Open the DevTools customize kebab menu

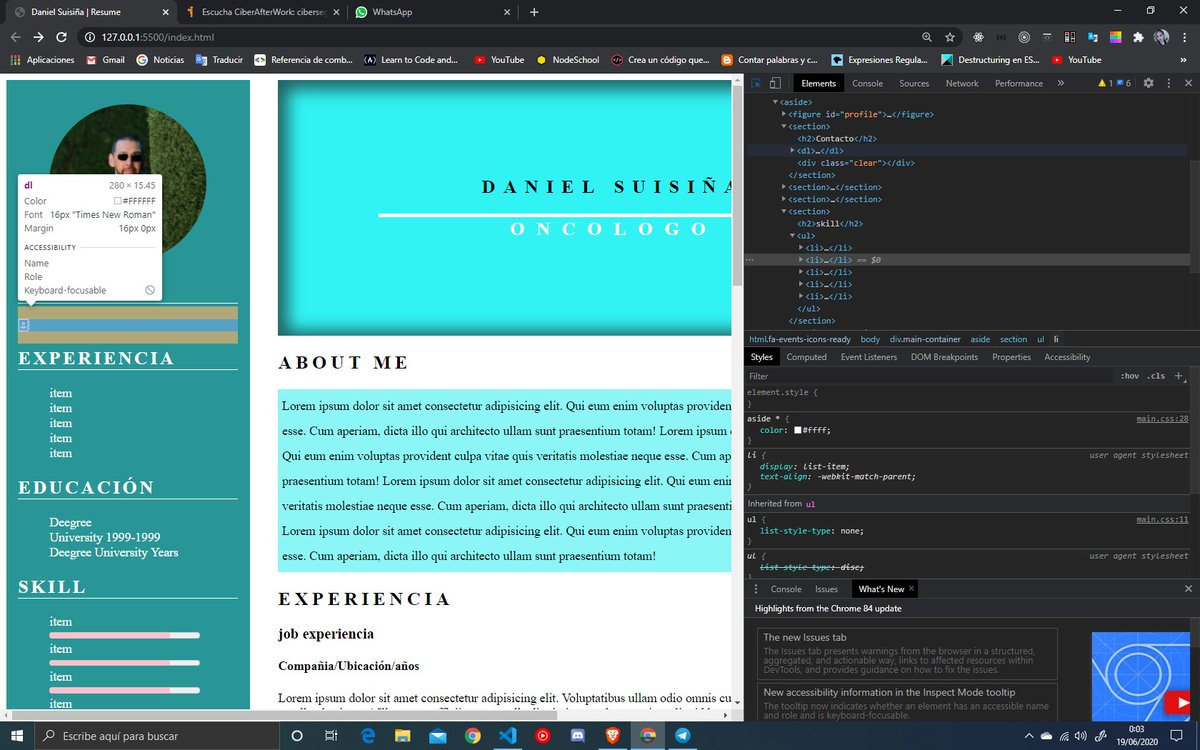(x=1167, y=83)
